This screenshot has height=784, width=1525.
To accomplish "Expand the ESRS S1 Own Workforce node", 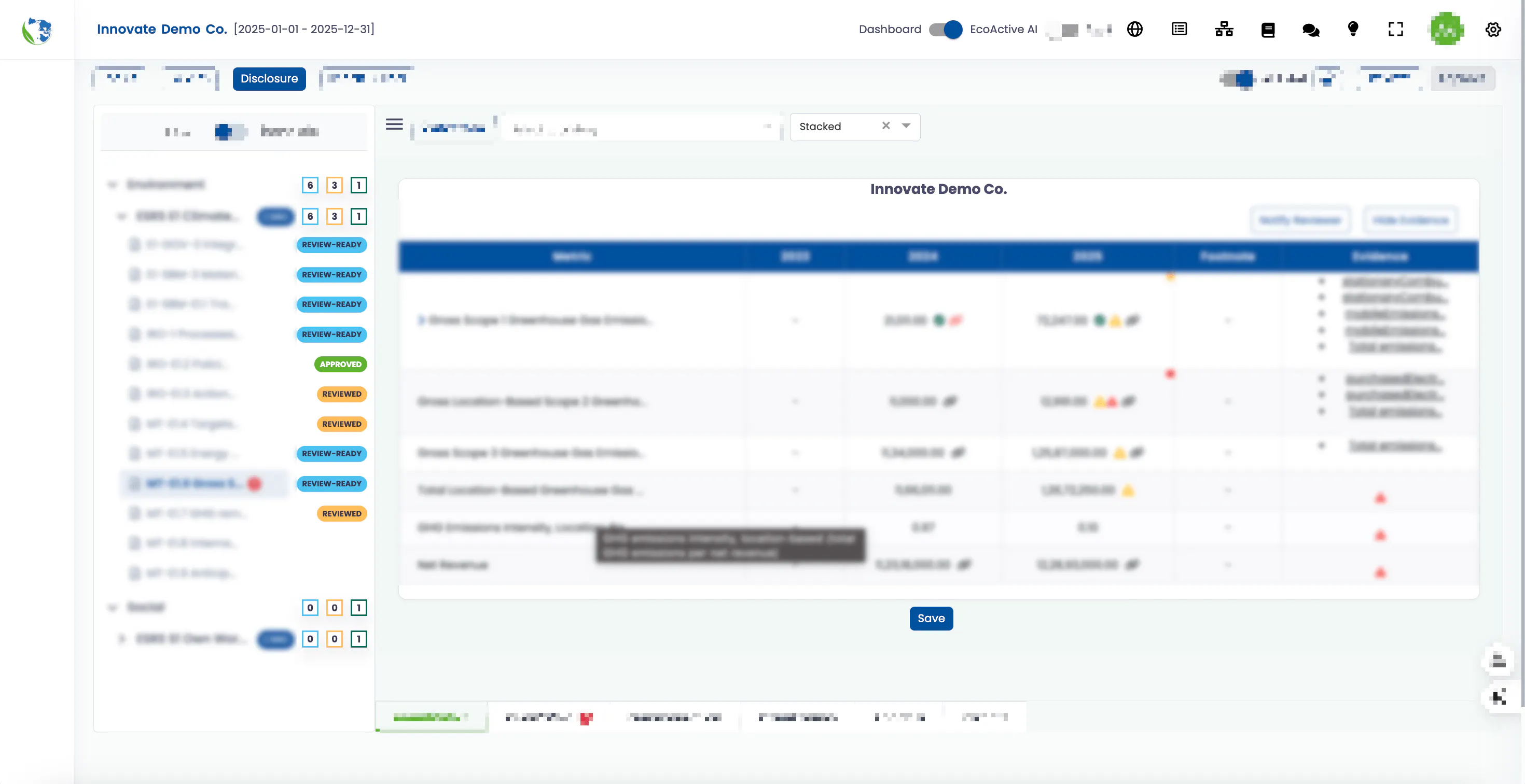I will click(x=122, y=638).
